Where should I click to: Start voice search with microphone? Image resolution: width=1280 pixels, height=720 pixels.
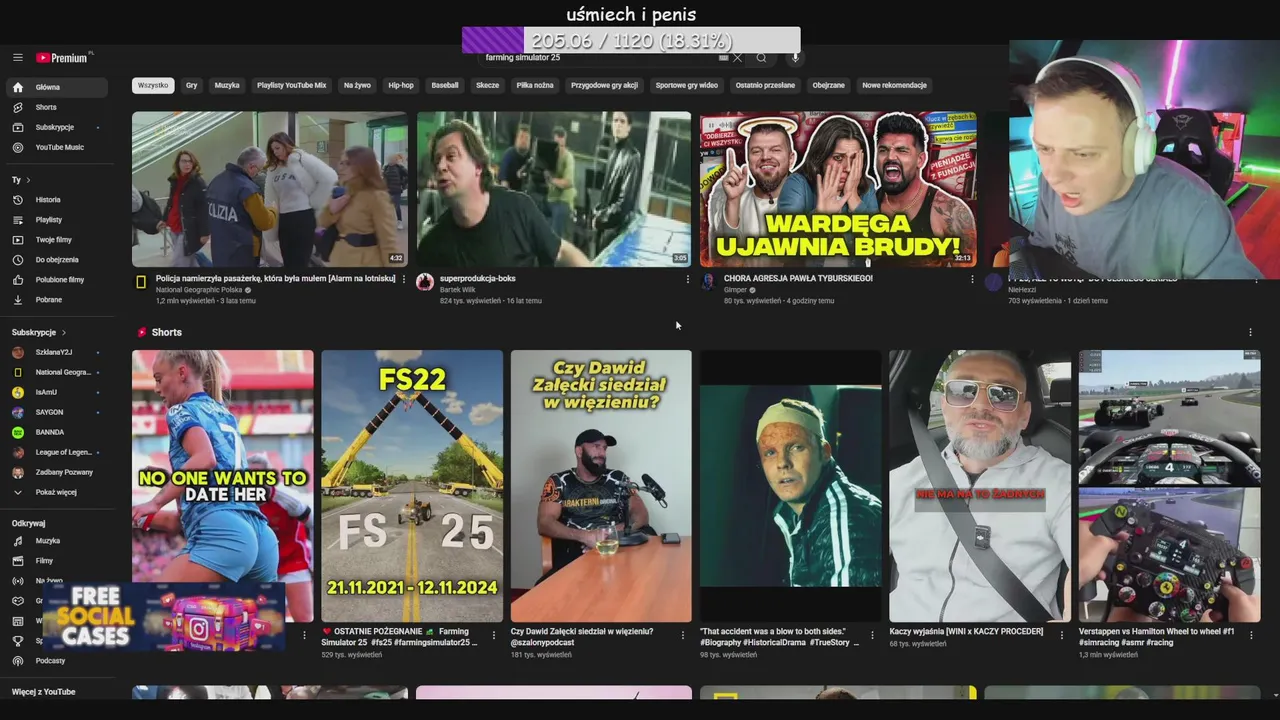[795, 58]
